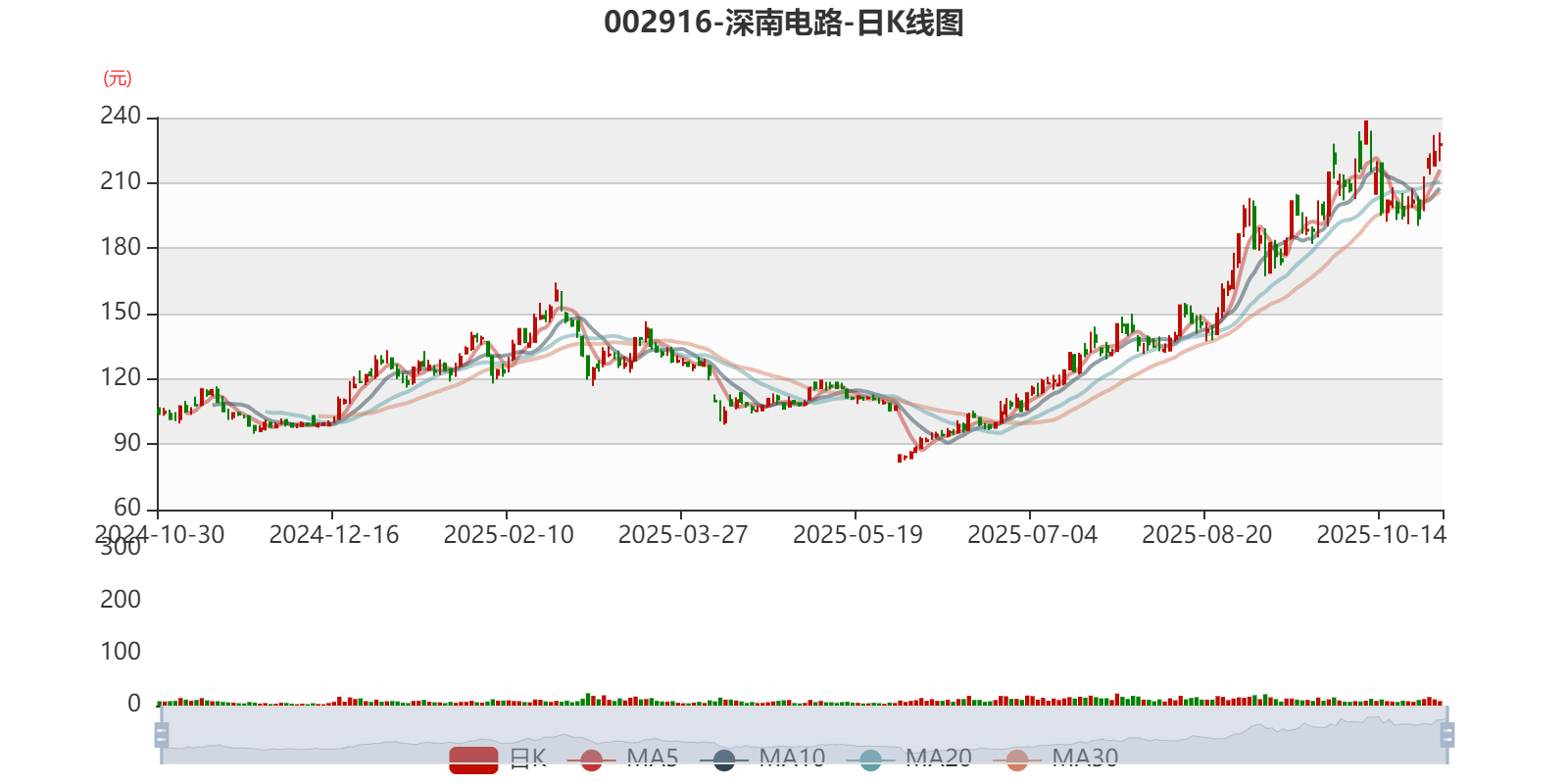The width and height of the screenshot is (1568, 784).
Task: Click the 2025-08-20 date axis label
Action: pos(1206,534)
